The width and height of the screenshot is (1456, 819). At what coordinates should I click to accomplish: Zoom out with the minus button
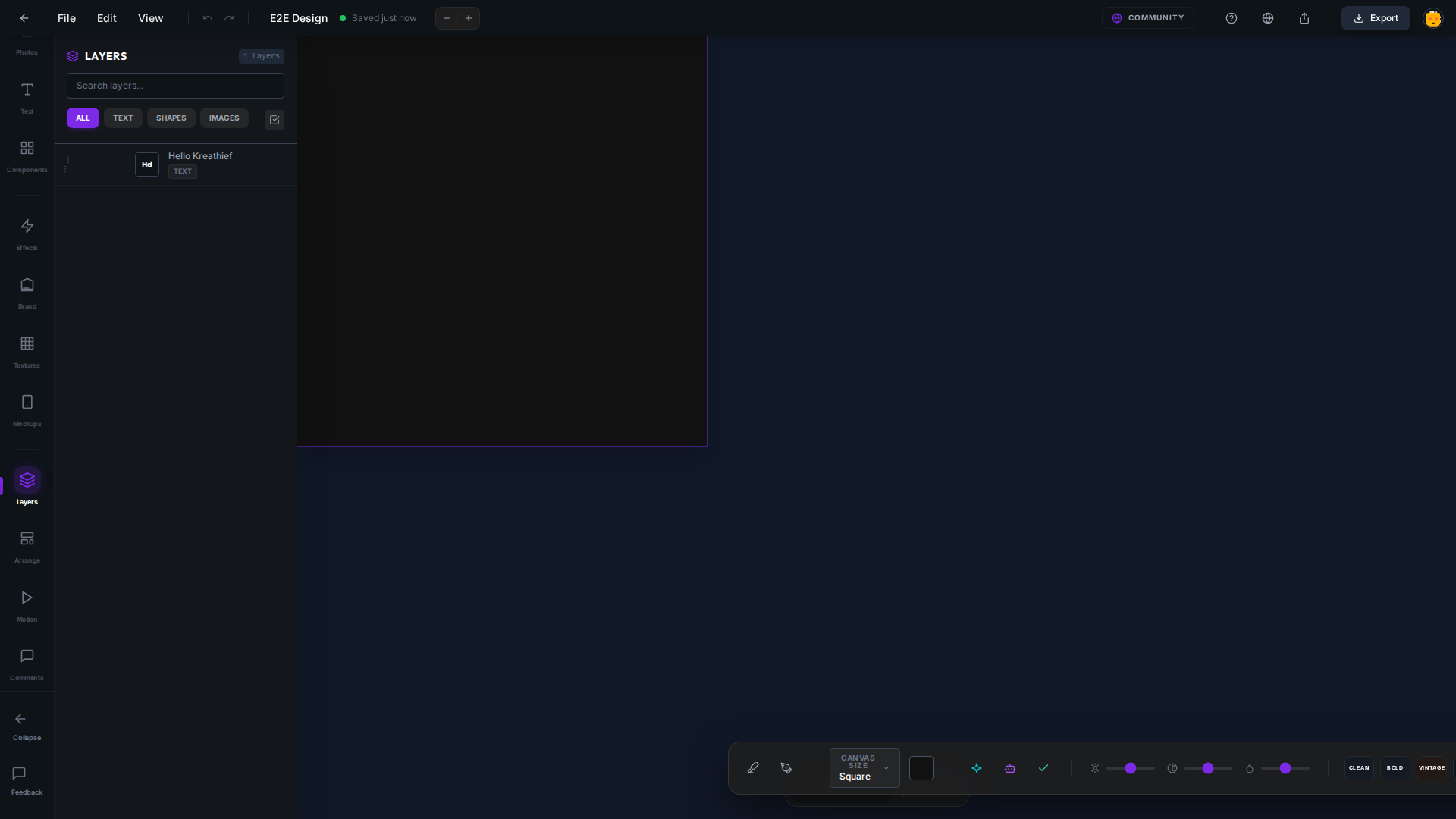447,18
